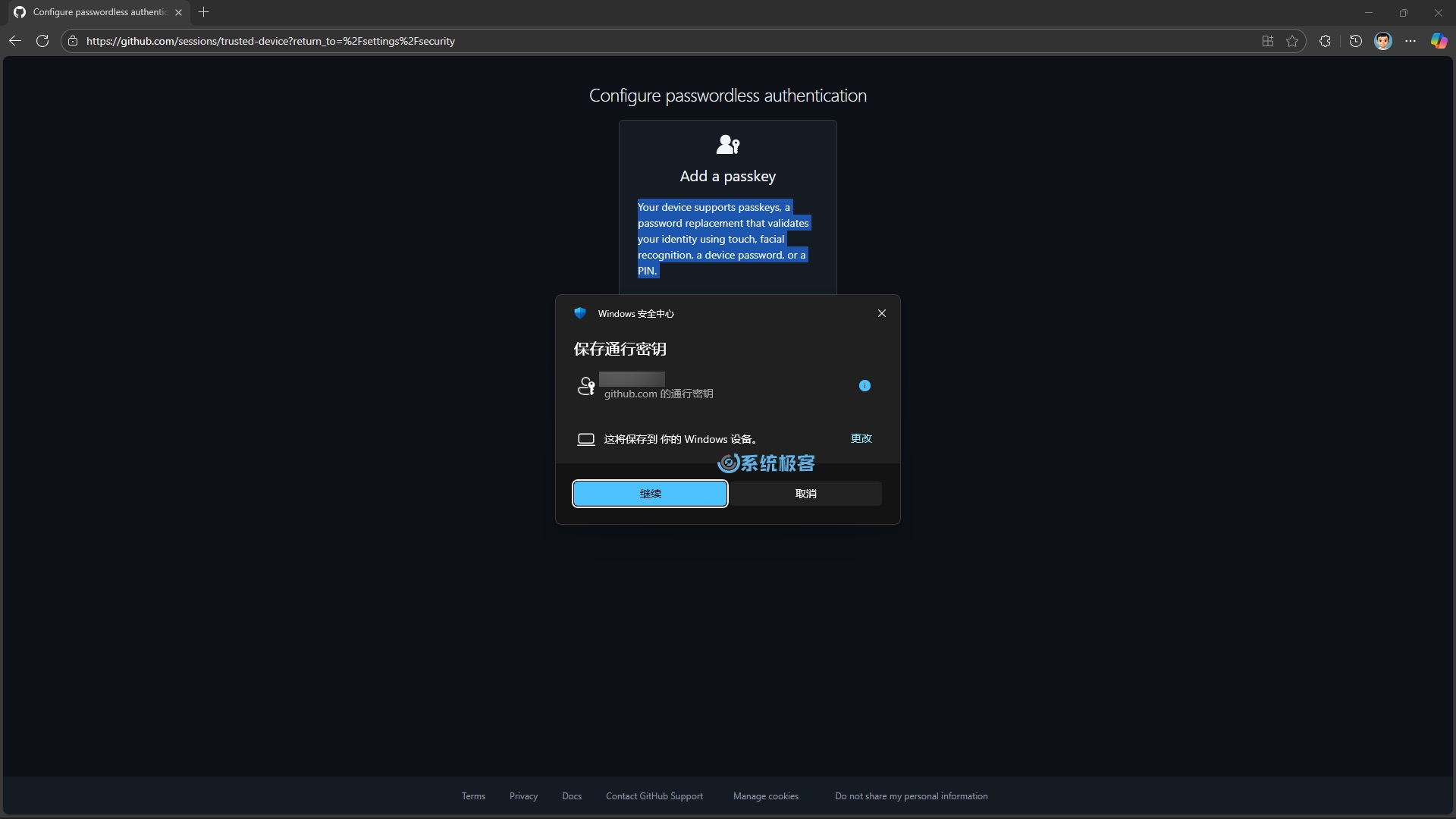Screen dimensions: 1456x819
Task: Reload the GitHub page
Action: pyautogui.click(x=42, y=41)
